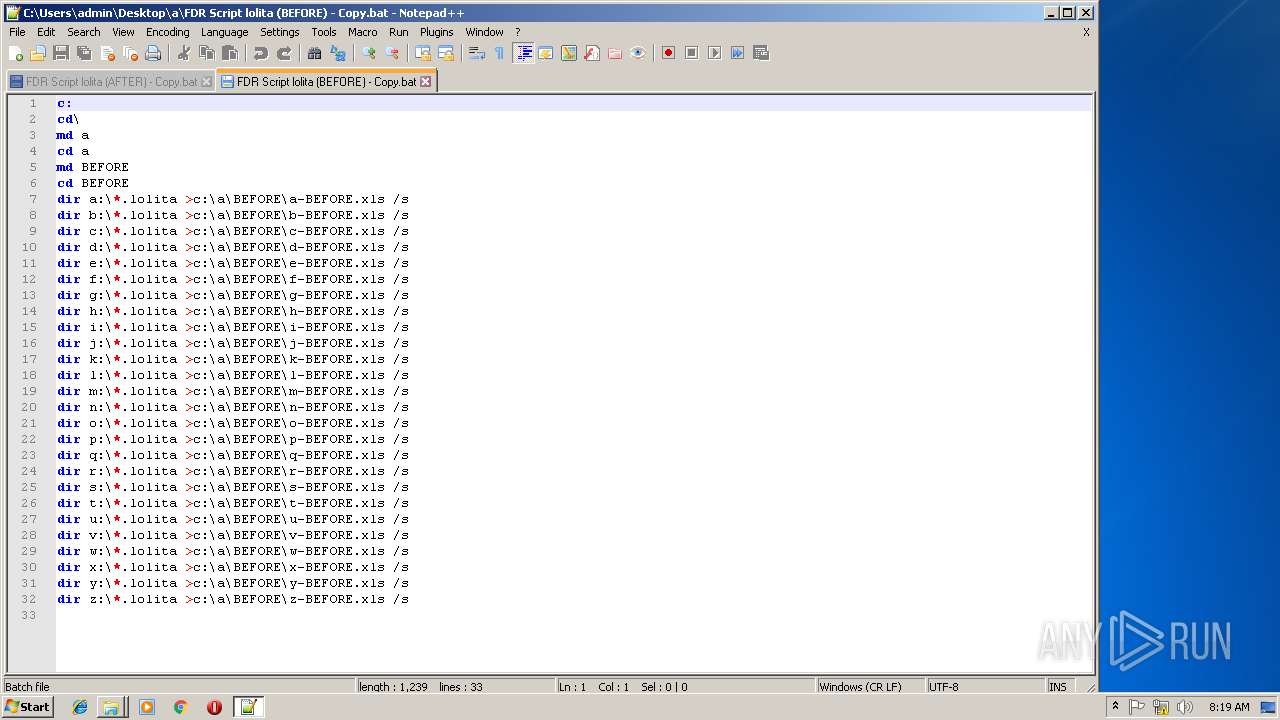Toggle the Function List panel

tap(592, 53)
